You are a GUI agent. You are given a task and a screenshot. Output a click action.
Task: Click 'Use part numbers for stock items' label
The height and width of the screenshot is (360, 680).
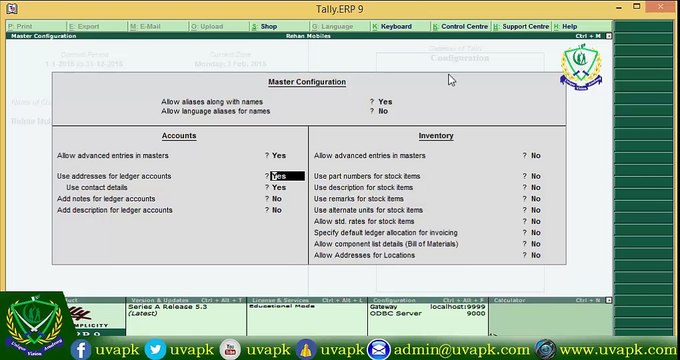367,177
